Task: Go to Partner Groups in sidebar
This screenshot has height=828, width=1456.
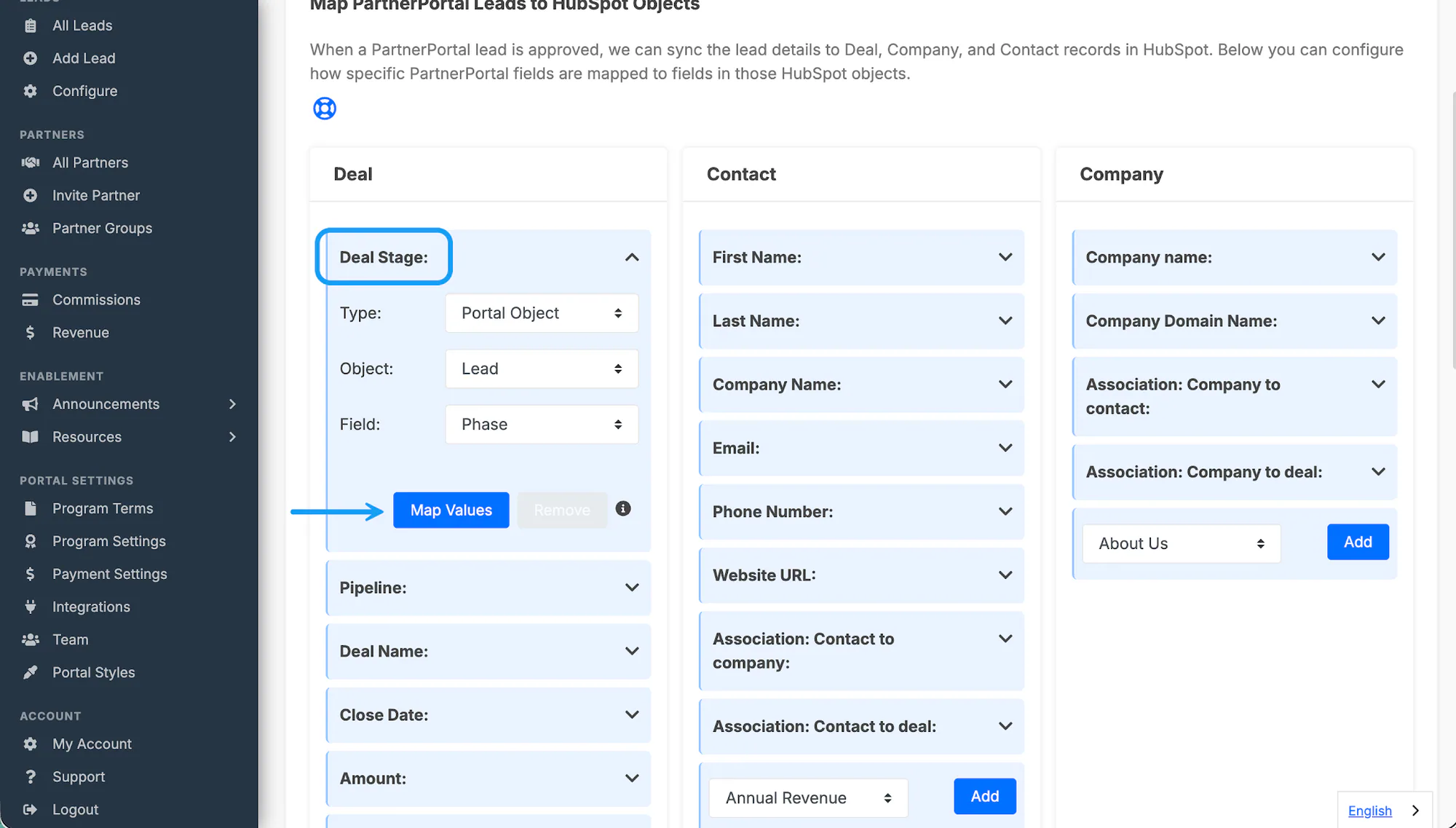Action: (x=102, y=228)
